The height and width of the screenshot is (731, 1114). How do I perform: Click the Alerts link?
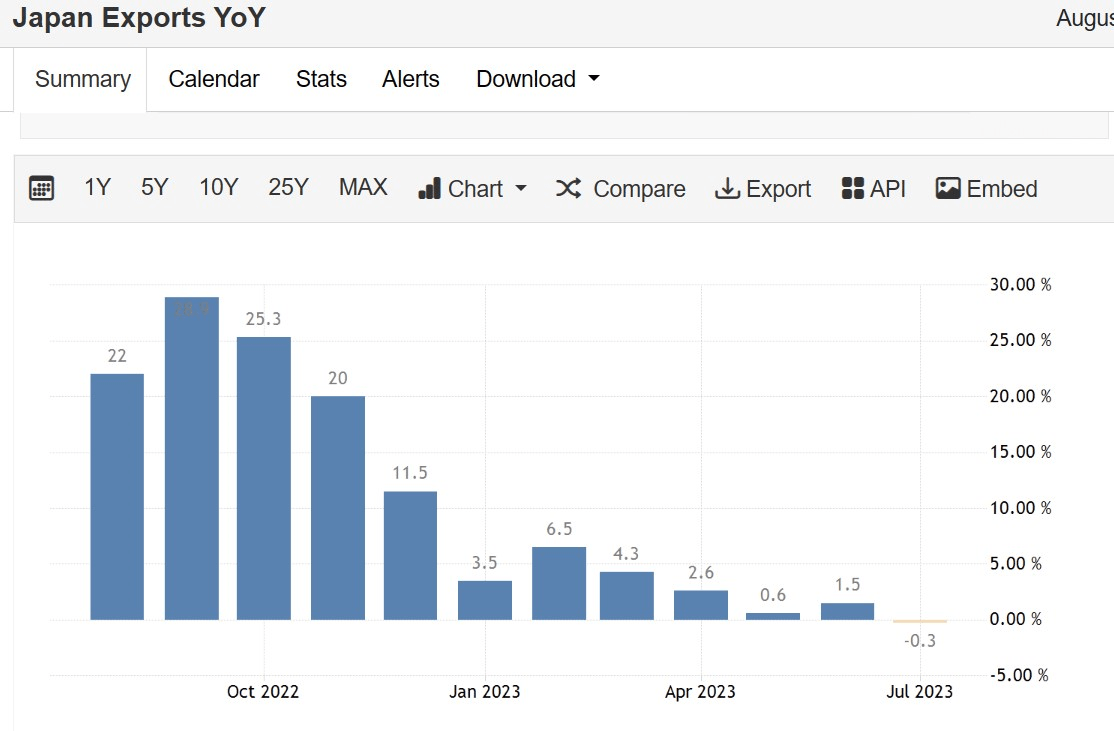(411, 79)
